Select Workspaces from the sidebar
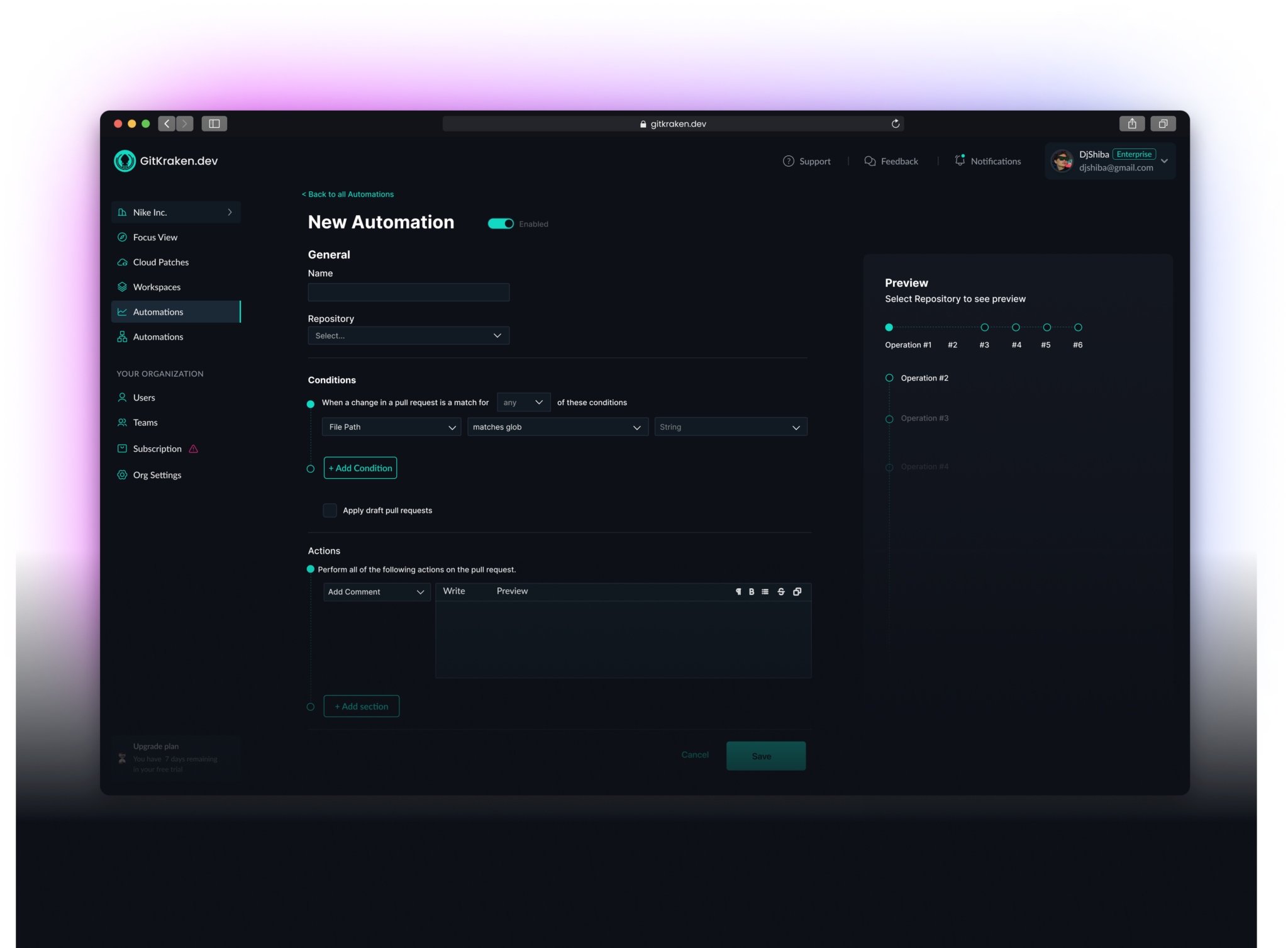Screen dimensions: 1288x948 [x=156, y=287]
